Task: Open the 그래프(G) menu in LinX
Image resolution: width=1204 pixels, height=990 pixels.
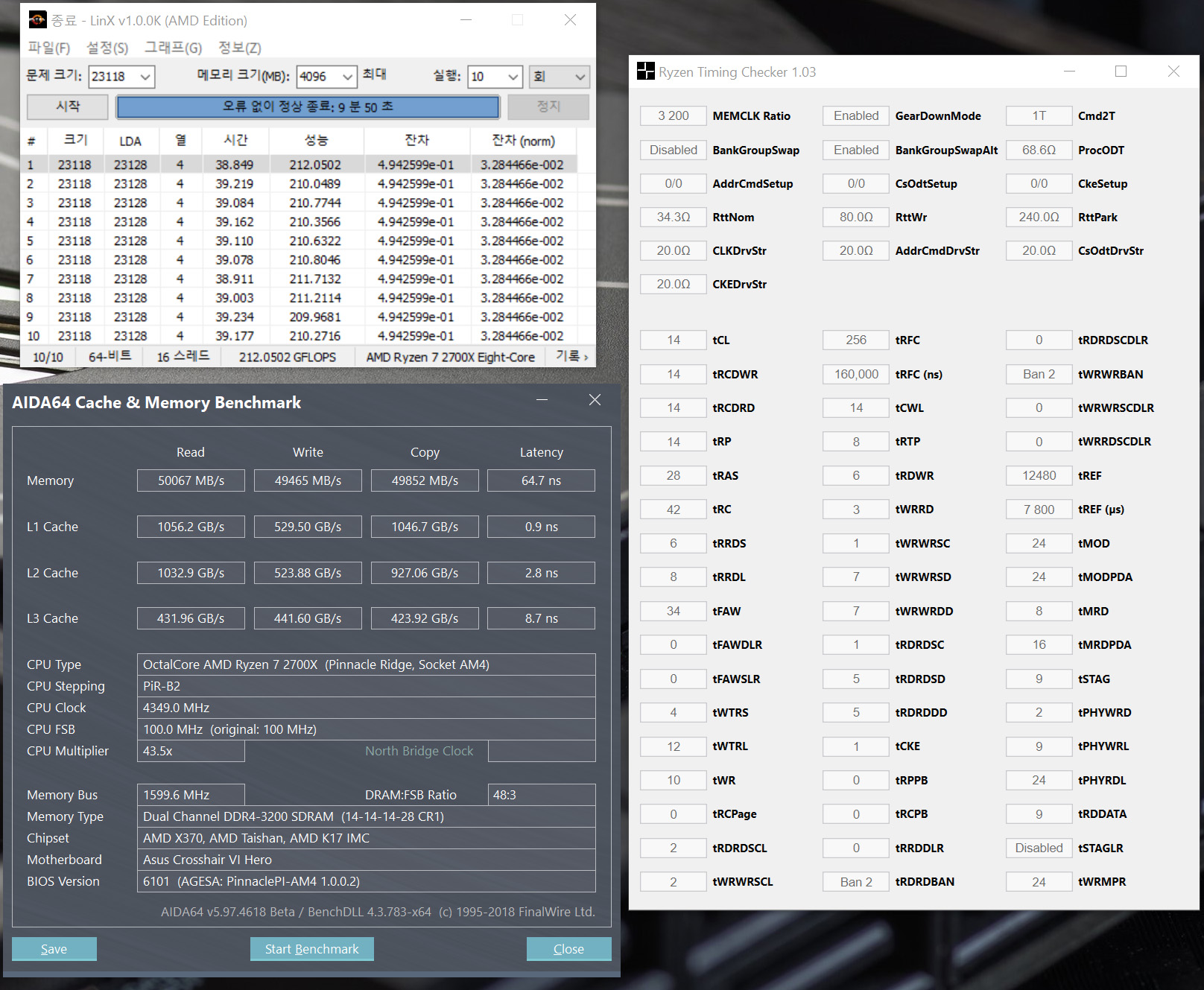Action: pos(173,48)
